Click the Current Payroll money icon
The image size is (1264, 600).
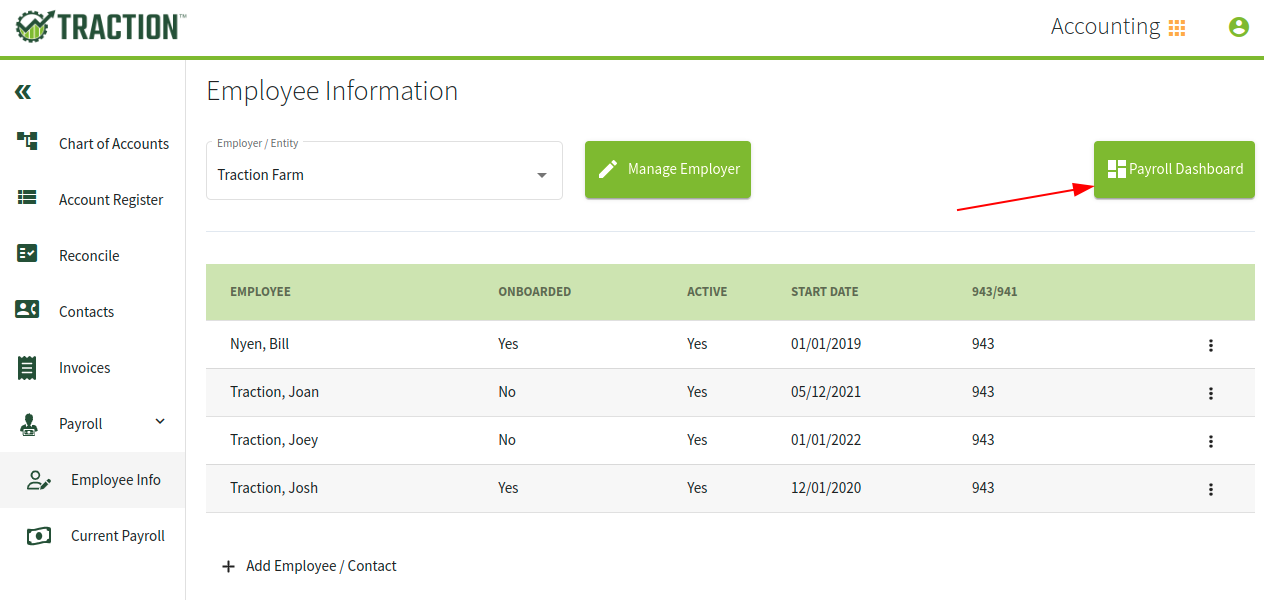(x=39, y=536)
